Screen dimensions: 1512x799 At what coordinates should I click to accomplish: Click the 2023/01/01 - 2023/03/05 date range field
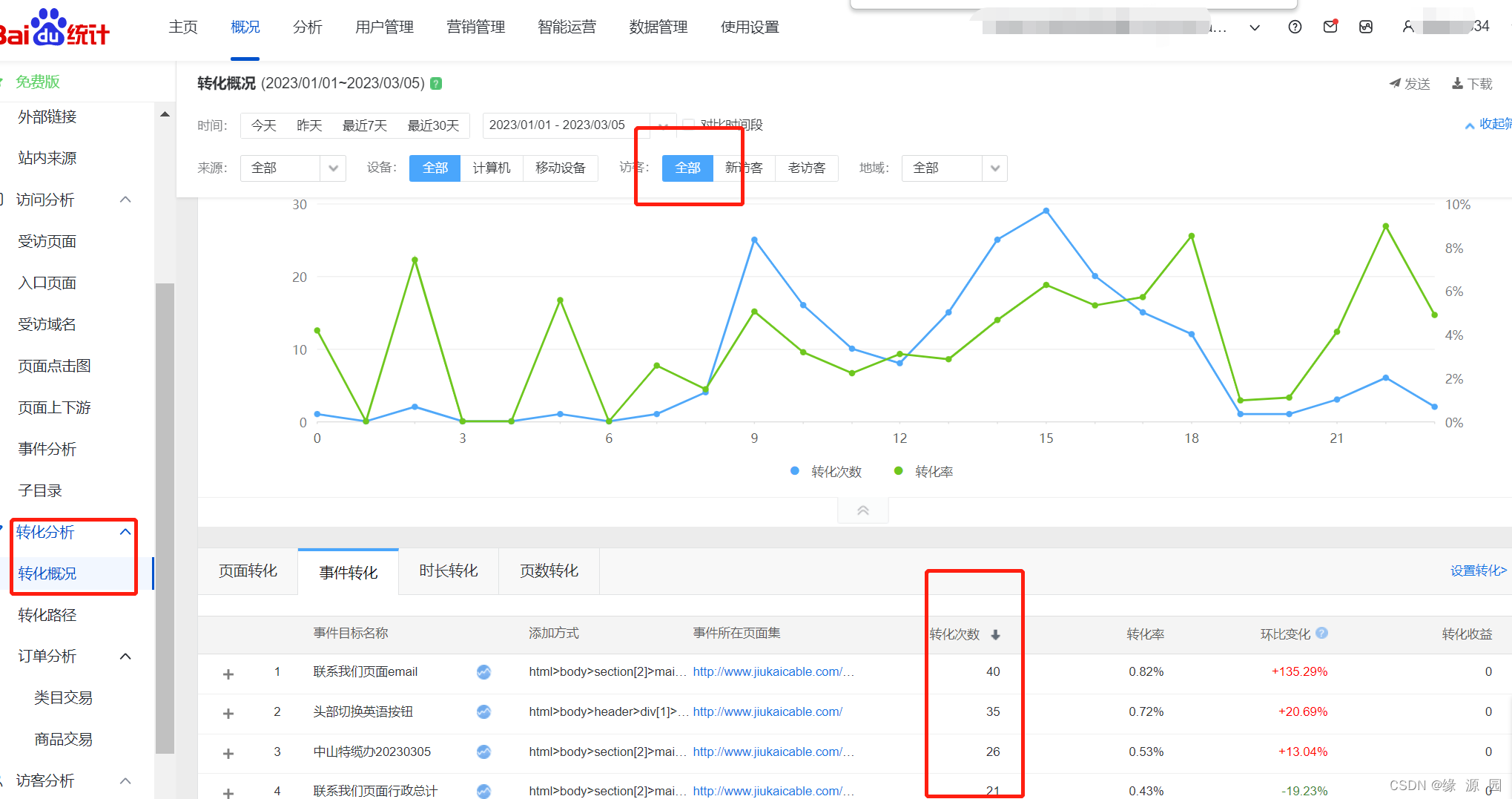(567, 125)
